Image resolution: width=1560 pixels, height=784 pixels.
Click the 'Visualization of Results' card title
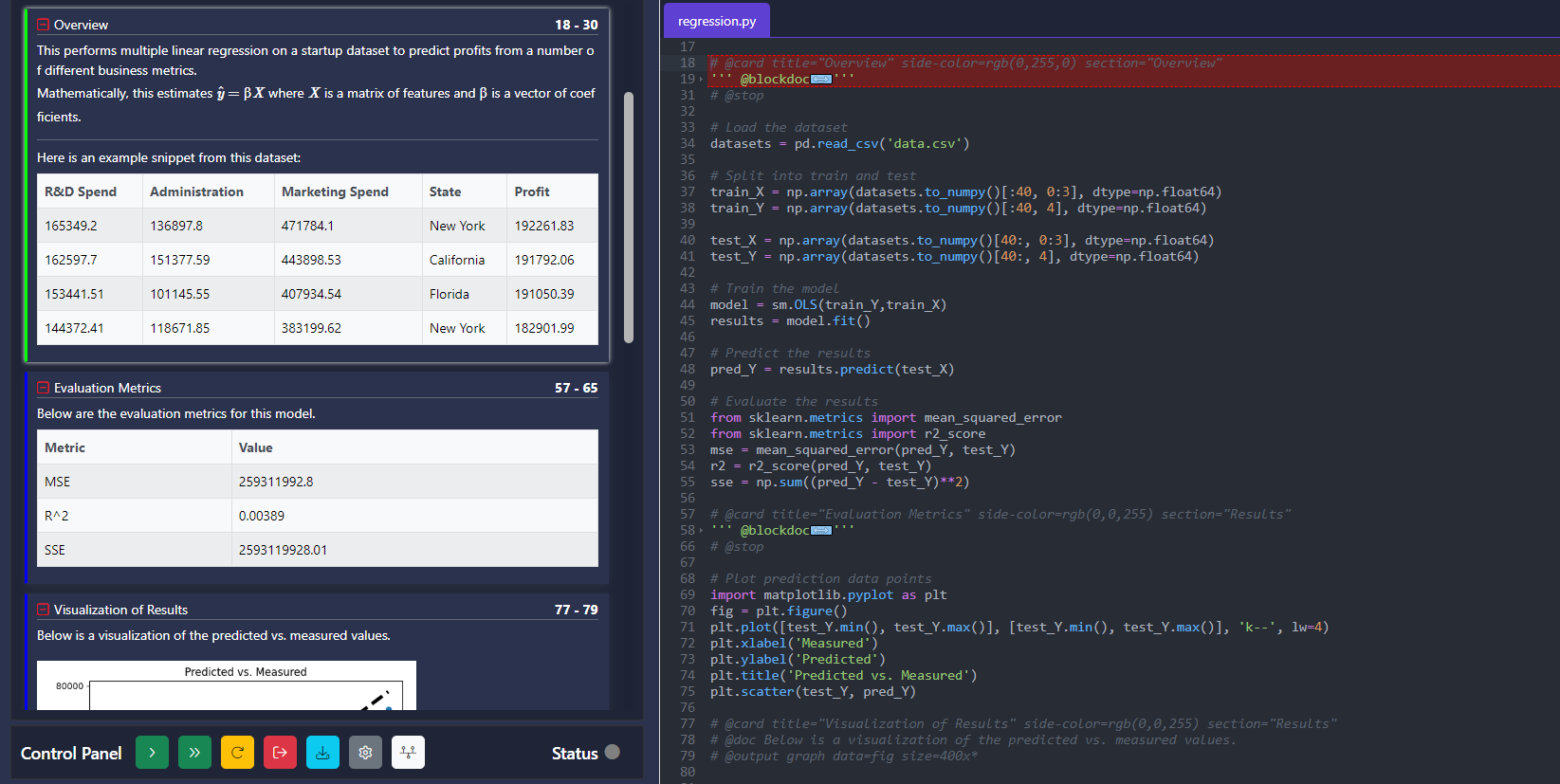(x=120, y=610)
